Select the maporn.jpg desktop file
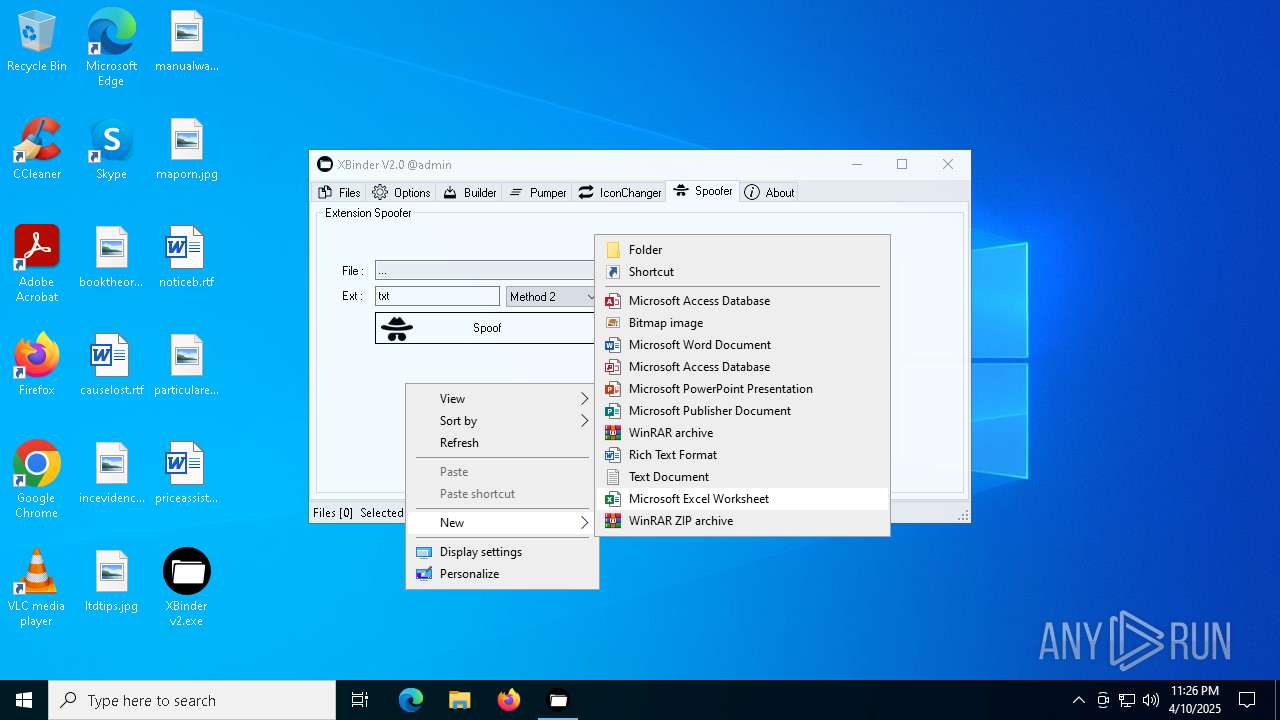The image size is (1280, 720). (x=187, y=150)
